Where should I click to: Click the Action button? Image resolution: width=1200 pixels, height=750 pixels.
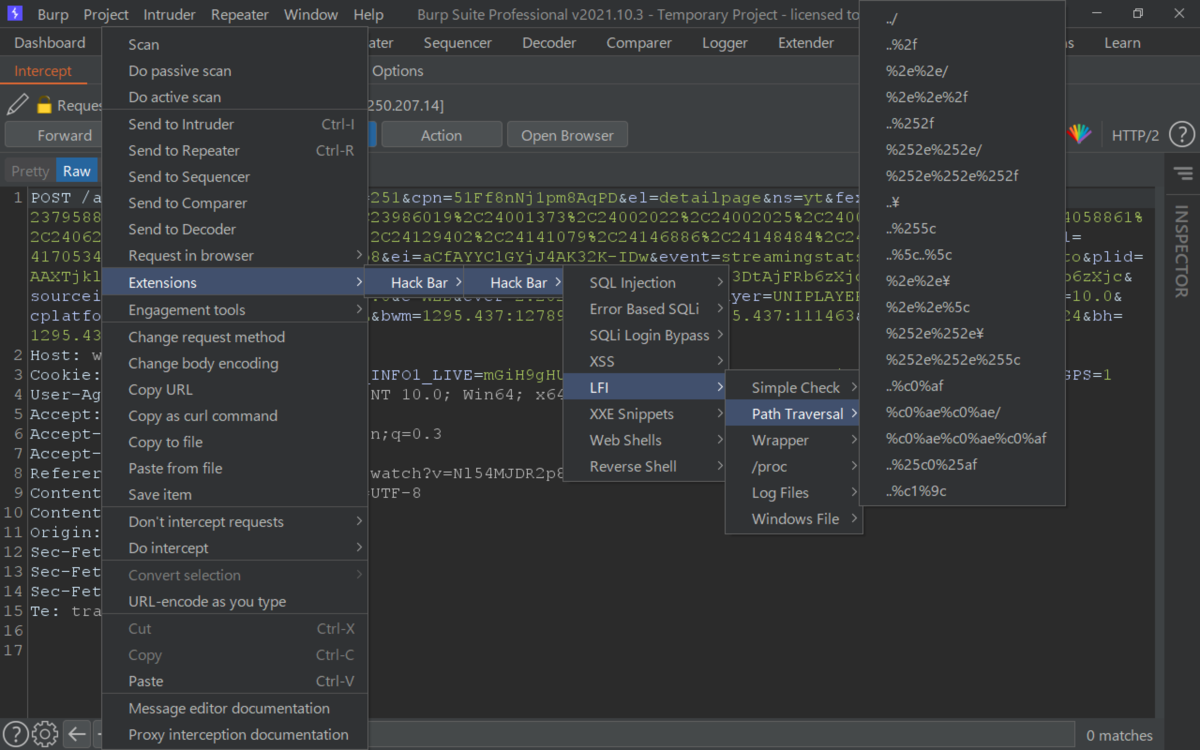[x=441, y=135]
